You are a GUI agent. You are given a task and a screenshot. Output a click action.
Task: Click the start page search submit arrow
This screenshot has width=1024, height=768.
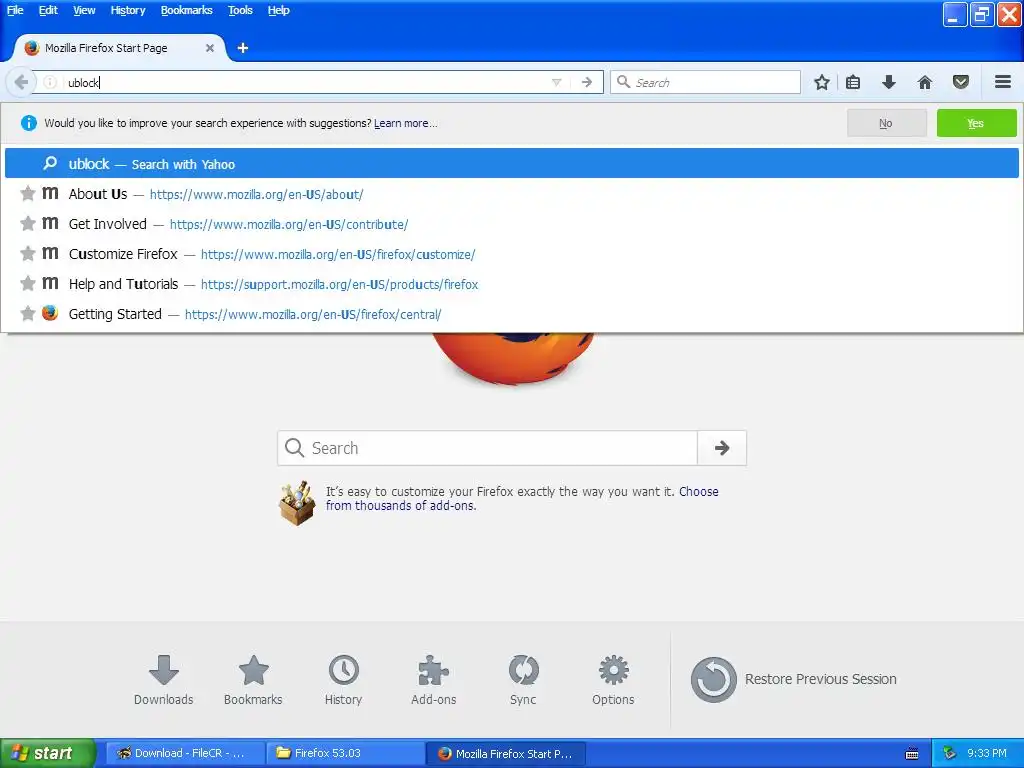[722, 448]
